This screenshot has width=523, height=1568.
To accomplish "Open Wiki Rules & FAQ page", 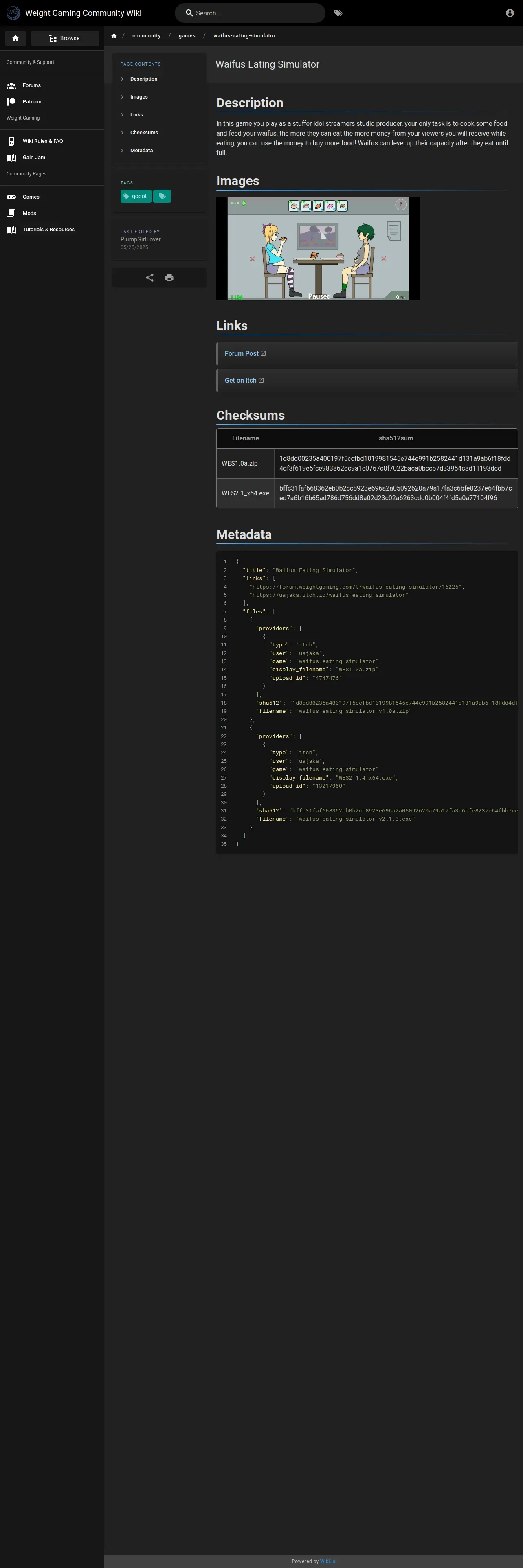I will (x=43, y=141).
